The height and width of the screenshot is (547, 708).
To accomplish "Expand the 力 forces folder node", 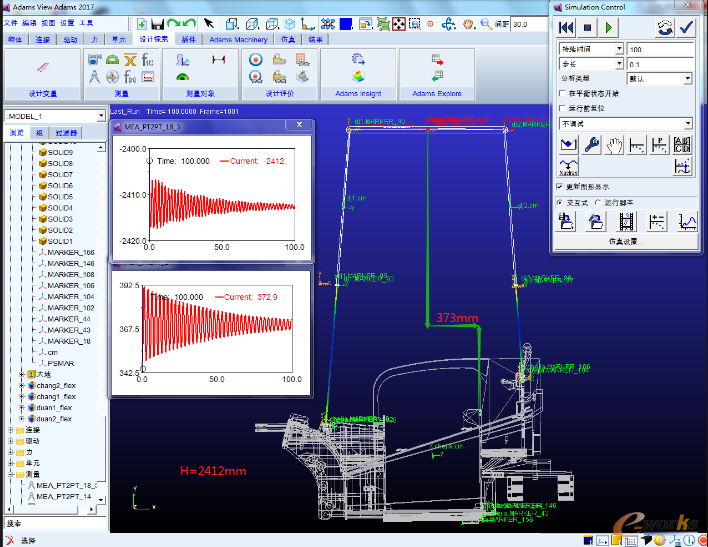I will click(11, 452).
